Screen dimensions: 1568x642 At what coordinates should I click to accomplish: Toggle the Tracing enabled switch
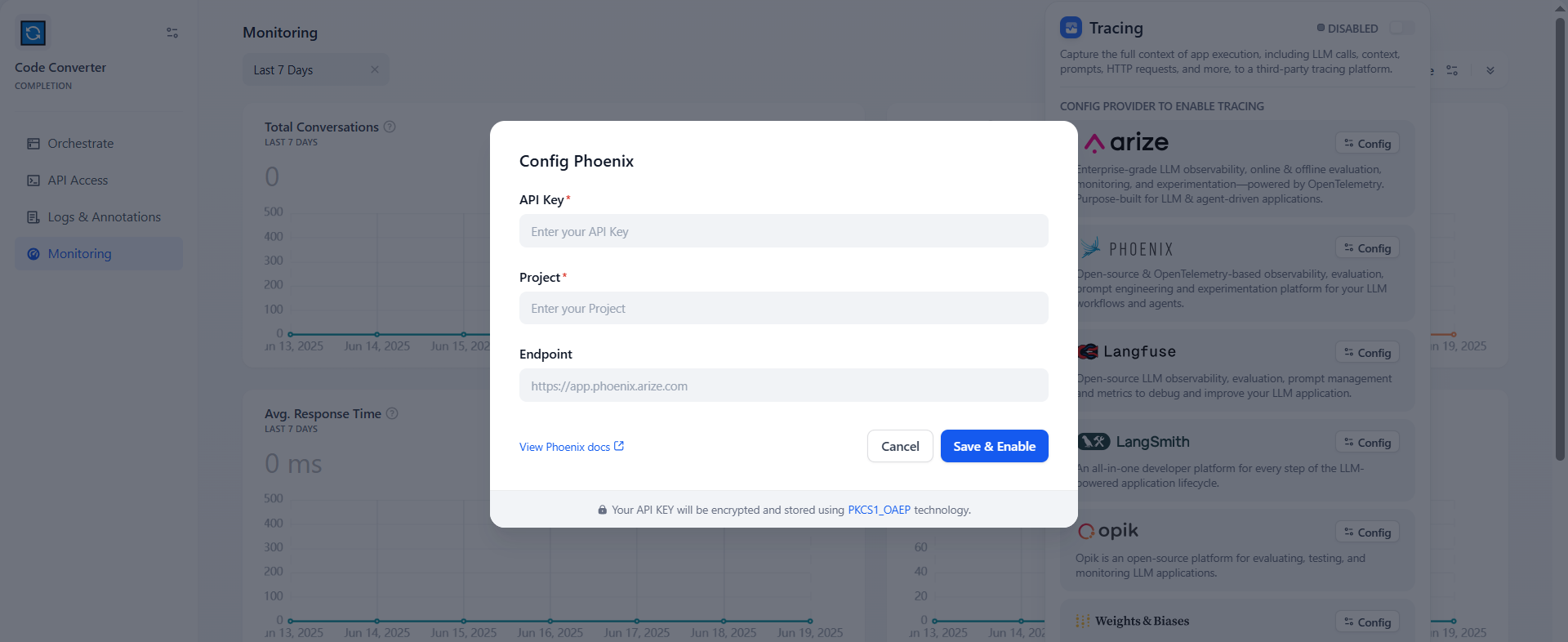(x=1401, y=28)
